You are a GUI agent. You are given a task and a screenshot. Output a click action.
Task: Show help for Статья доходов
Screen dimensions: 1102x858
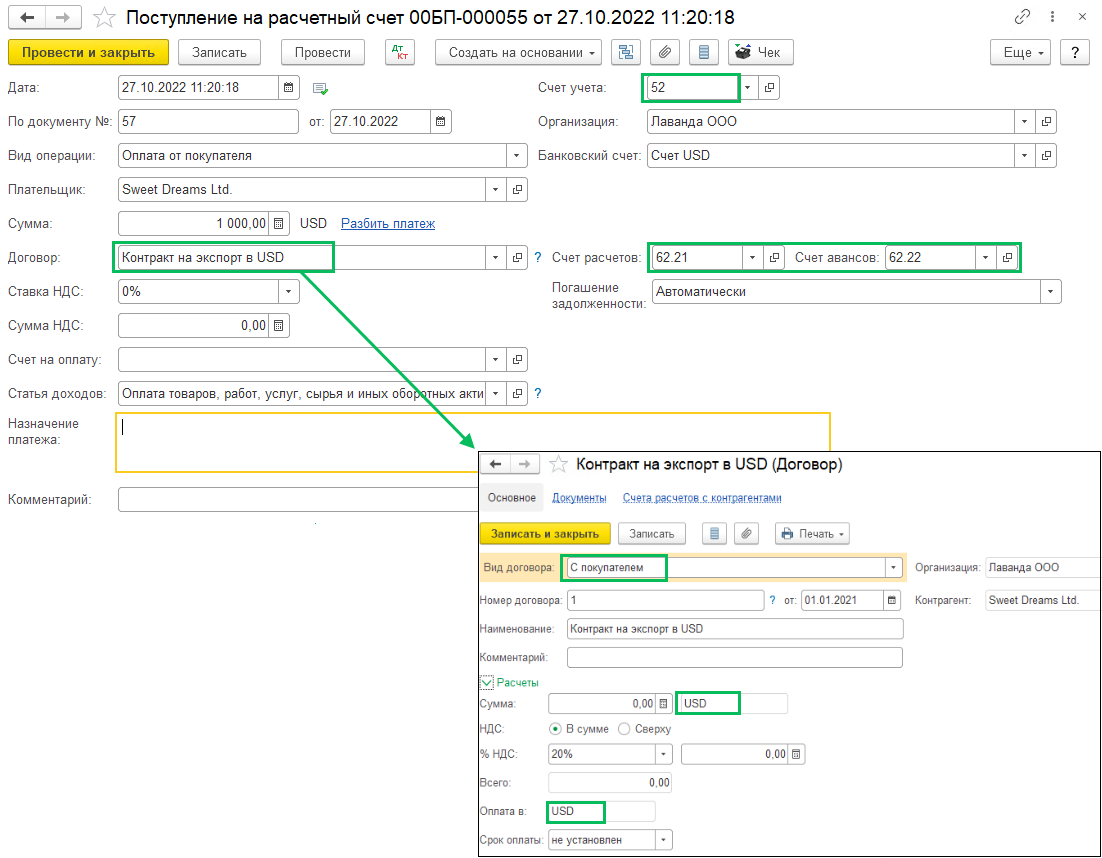538,394
